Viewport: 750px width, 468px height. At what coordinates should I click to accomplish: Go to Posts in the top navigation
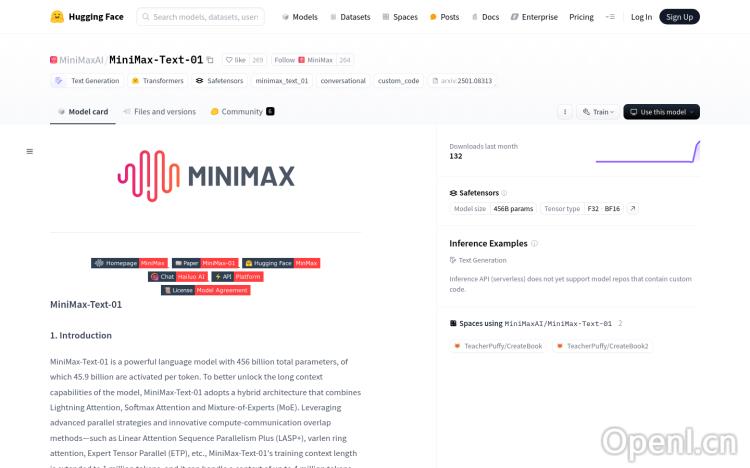click(444, 17)
